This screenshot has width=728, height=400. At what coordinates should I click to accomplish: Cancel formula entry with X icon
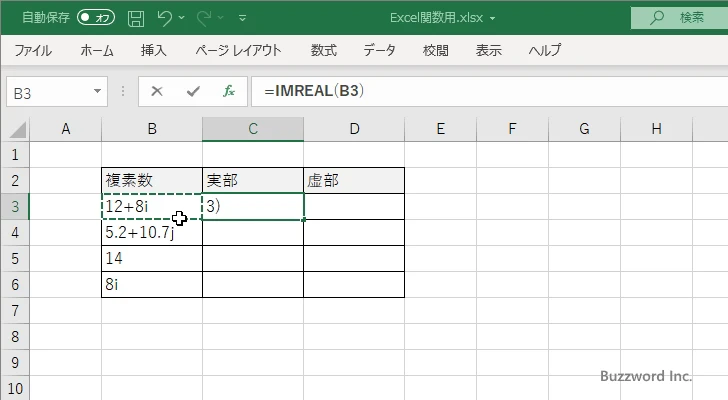pos(157,91)
